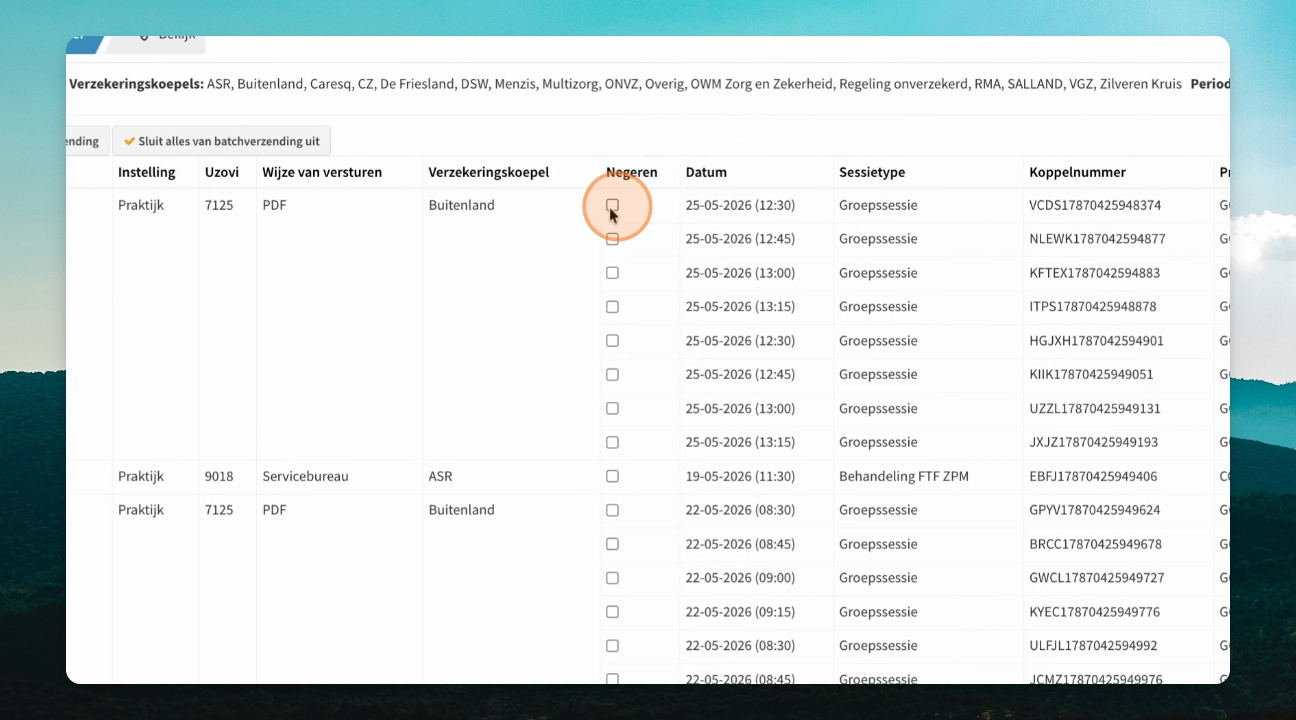This screenshot has width=1296, height=720.
Task: Click date '22-05-2026 (09:15)'
Action: pyautogui.click(x=740, y=612)
